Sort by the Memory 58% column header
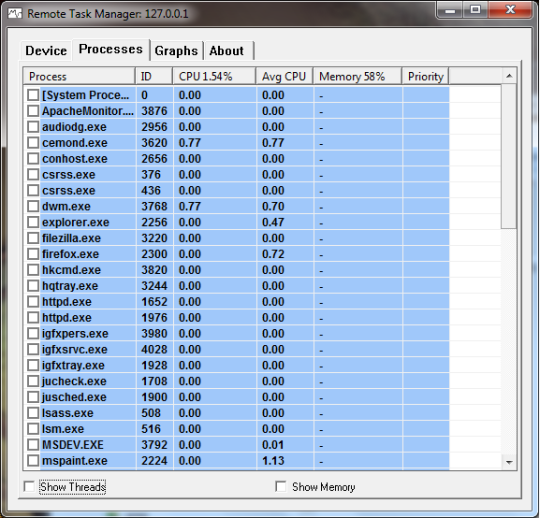The height and width of the screenshot is (518, 540). click(x=357, y=76)
